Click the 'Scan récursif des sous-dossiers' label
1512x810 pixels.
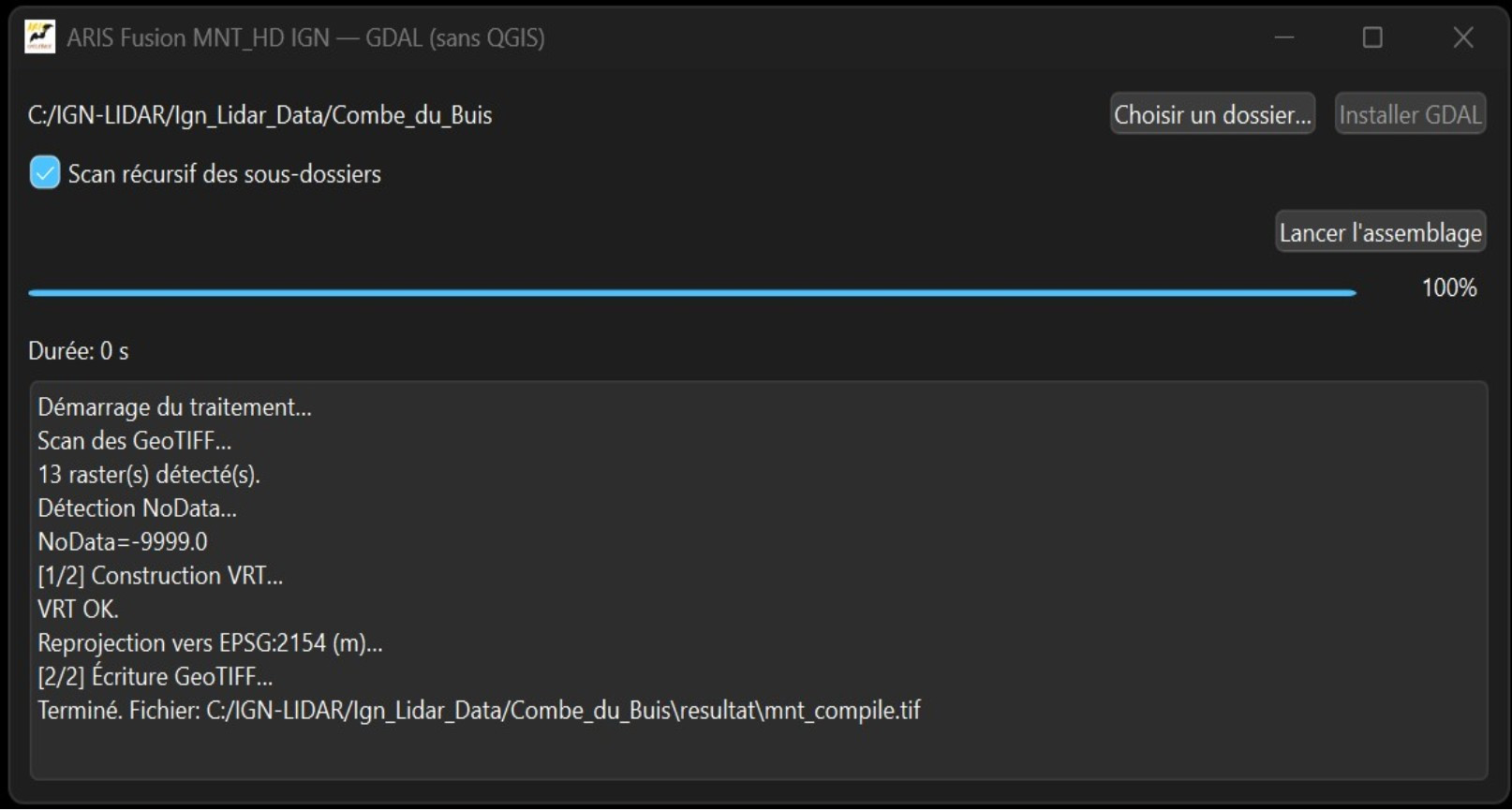(x=224, y=174)
